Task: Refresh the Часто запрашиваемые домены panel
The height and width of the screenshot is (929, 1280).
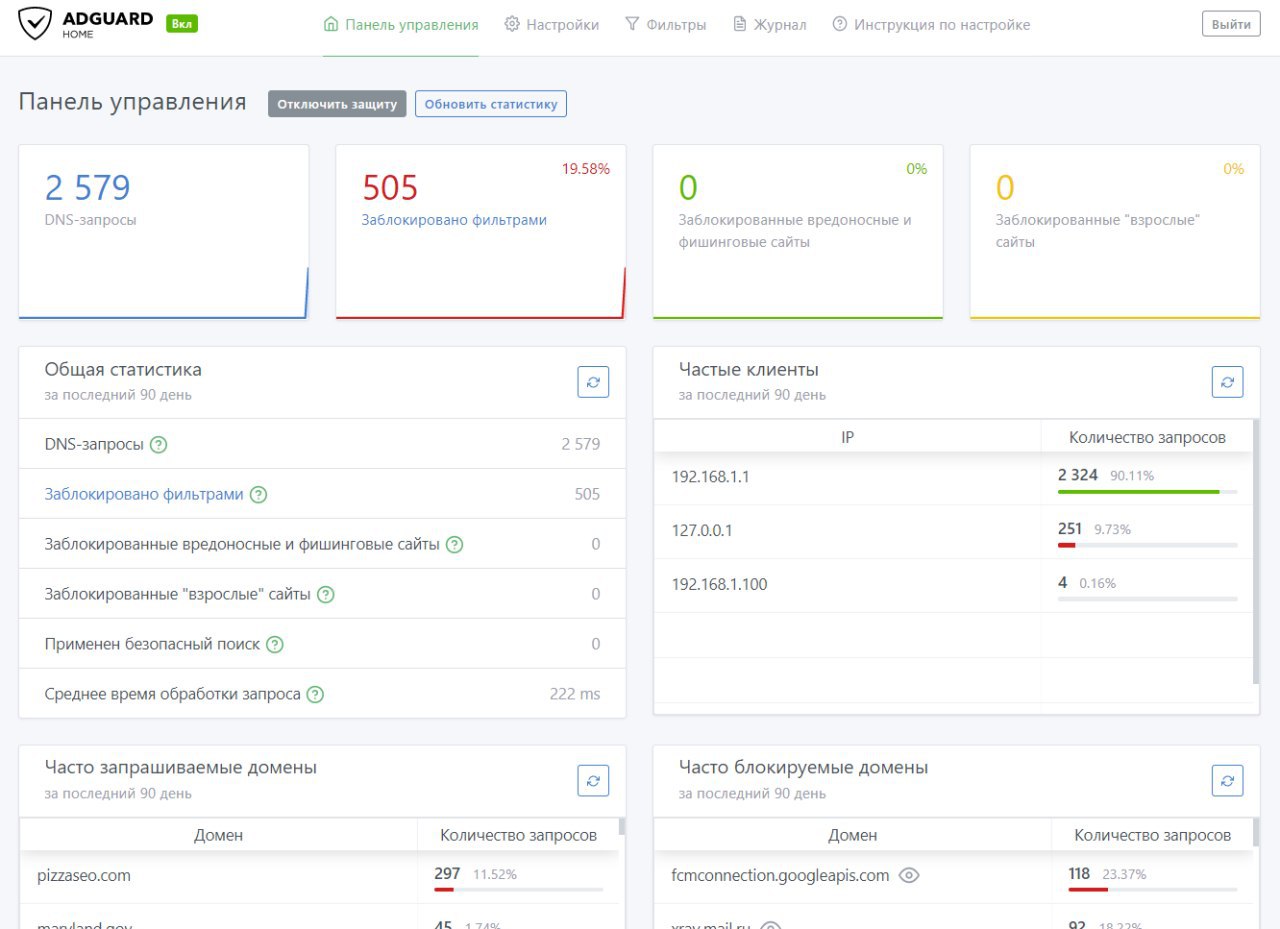Action: (593, 781)
